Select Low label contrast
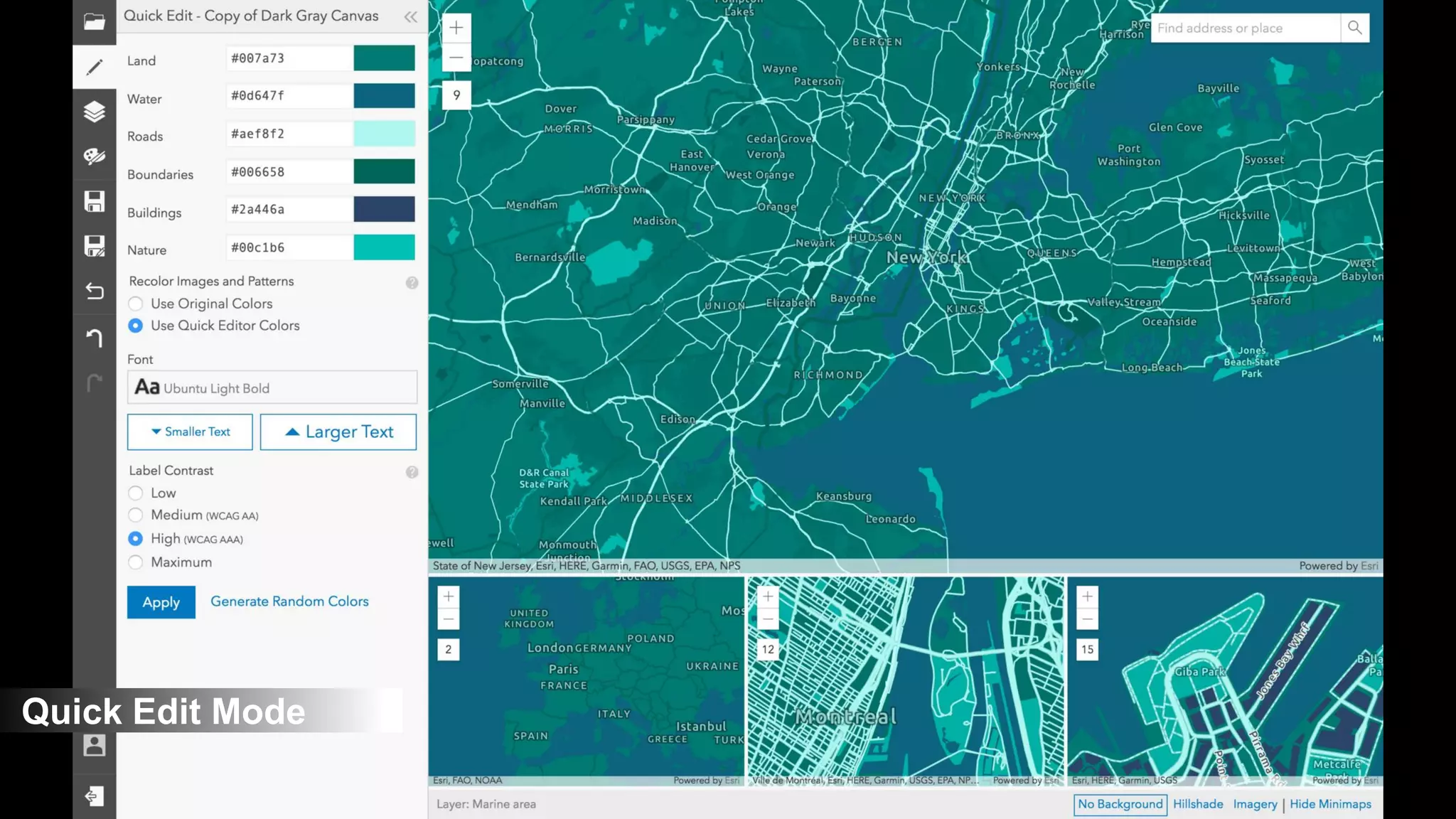Screen dimensions: 1456x819 point(135,493)
